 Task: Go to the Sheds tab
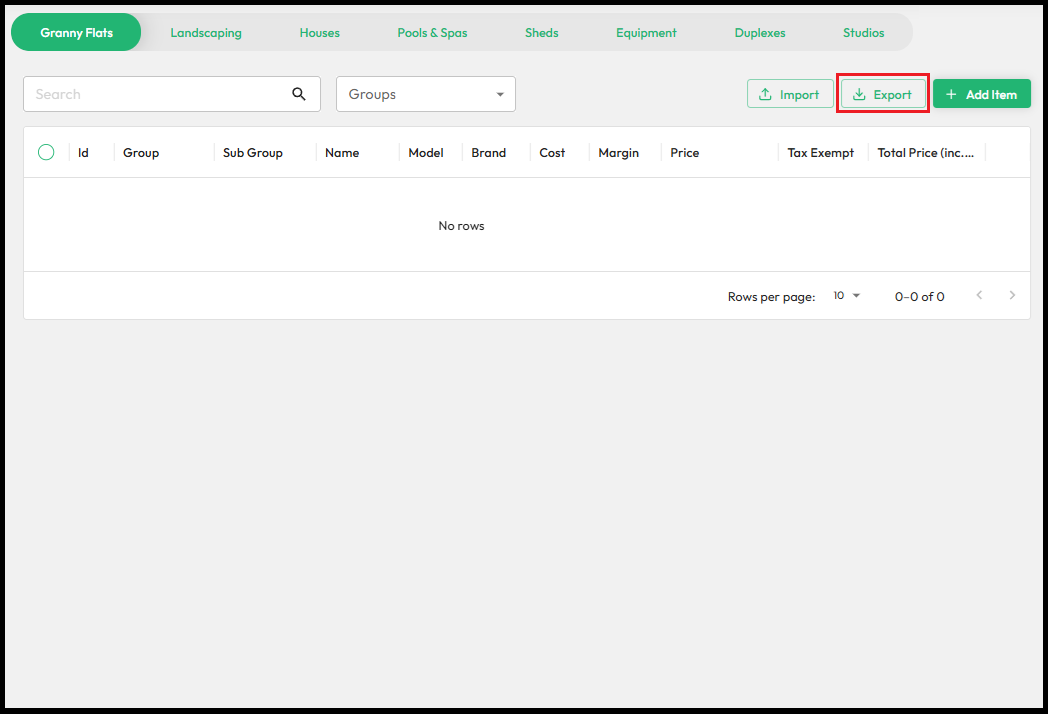[542, 33]
